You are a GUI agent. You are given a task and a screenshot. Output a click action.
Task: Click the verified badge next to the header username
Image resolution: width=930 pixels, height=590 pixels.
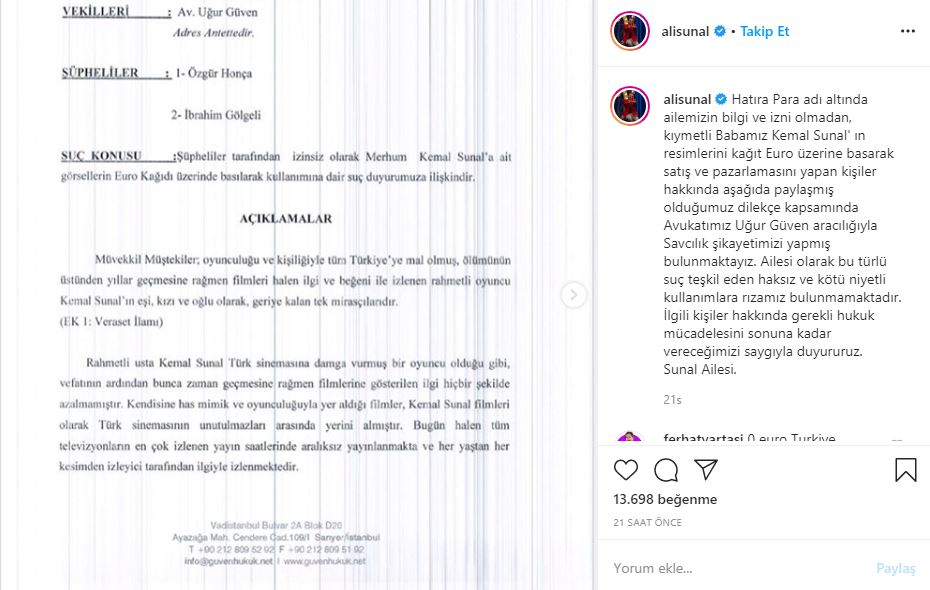(719, 31)
